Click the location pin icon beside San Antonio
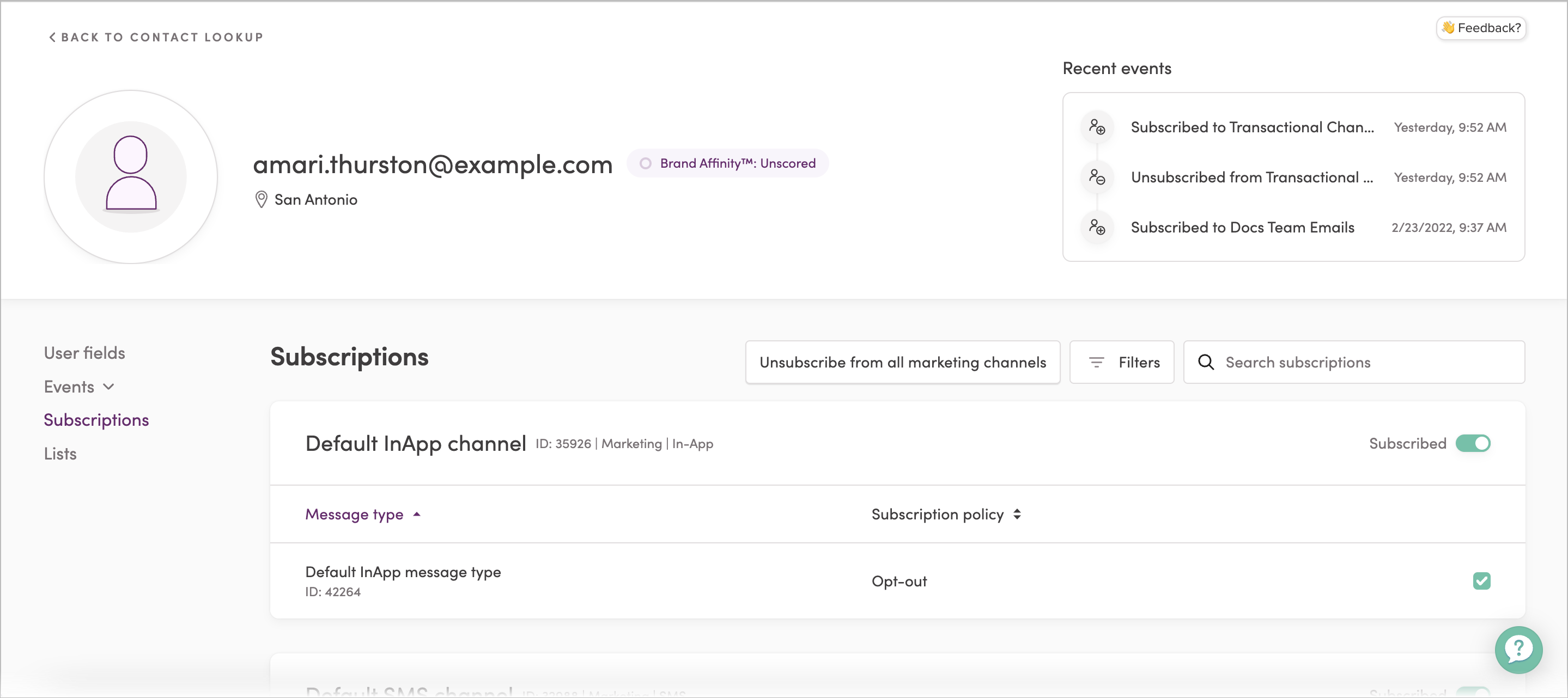Screen dimensions: 1568x698 tap(261, 200)
